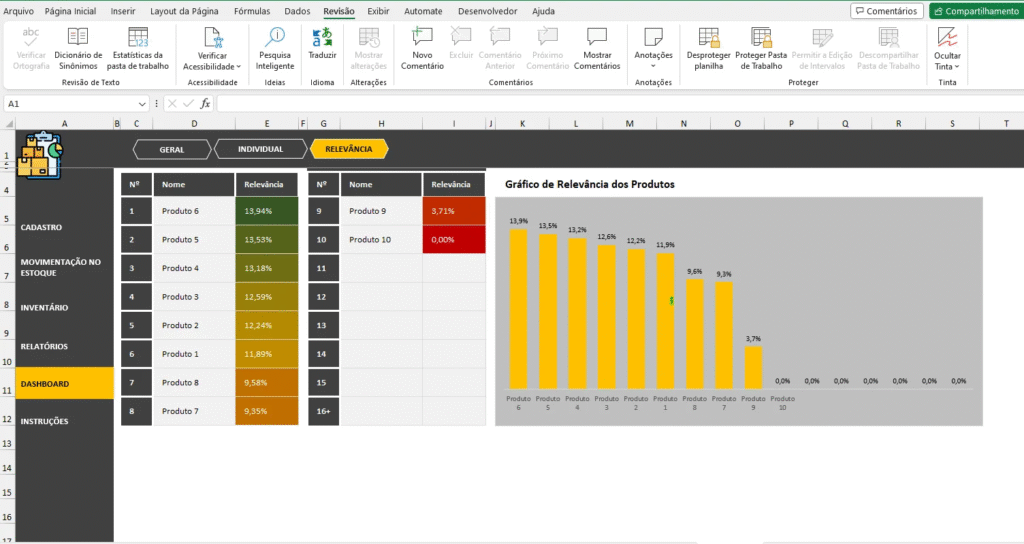Click the GERAL dashboard button
The width and height of the screenshot is (1024, 544).
[x=172, y=149]
